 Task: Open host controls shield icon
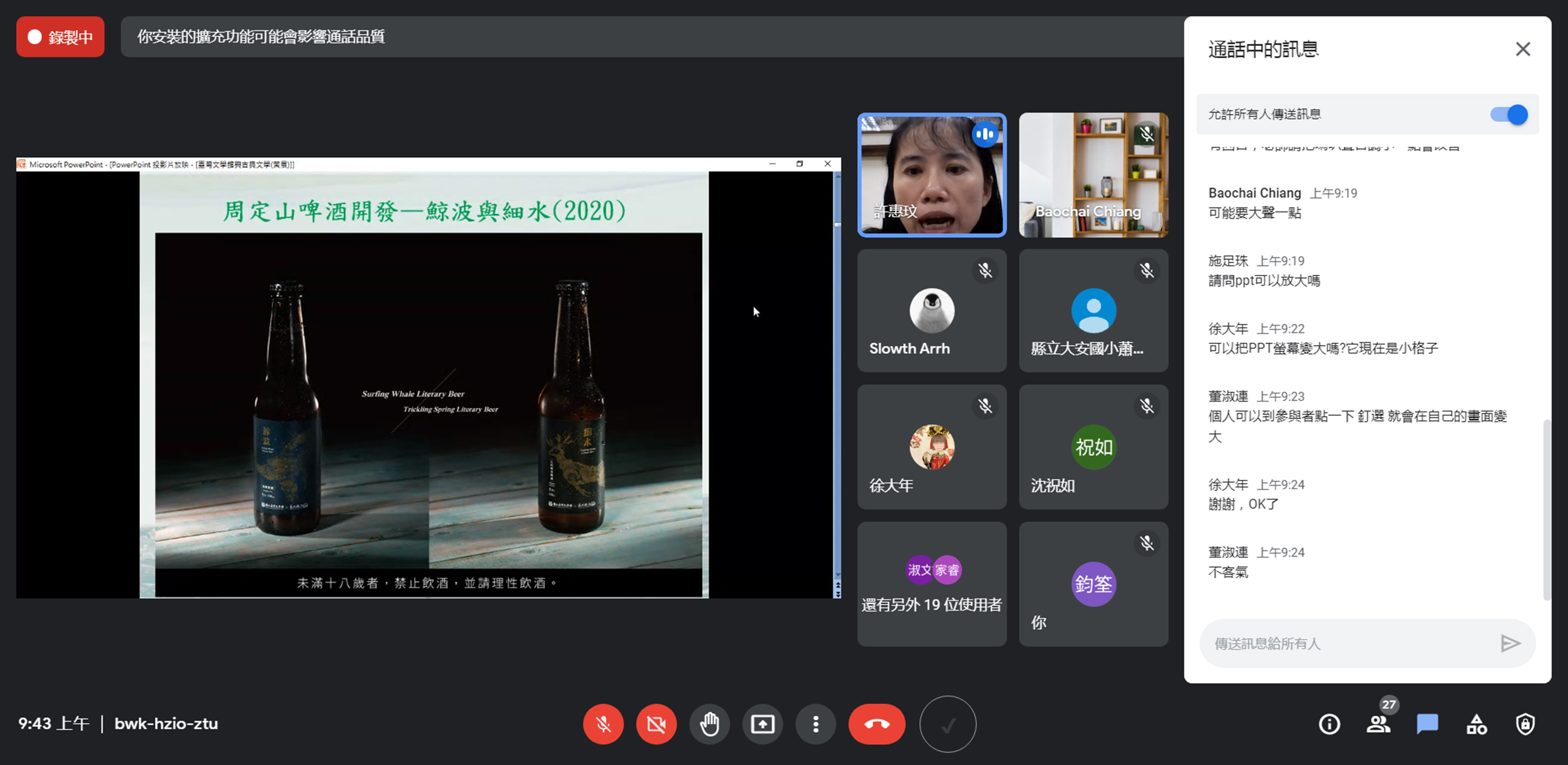[x=1525, y=724]
